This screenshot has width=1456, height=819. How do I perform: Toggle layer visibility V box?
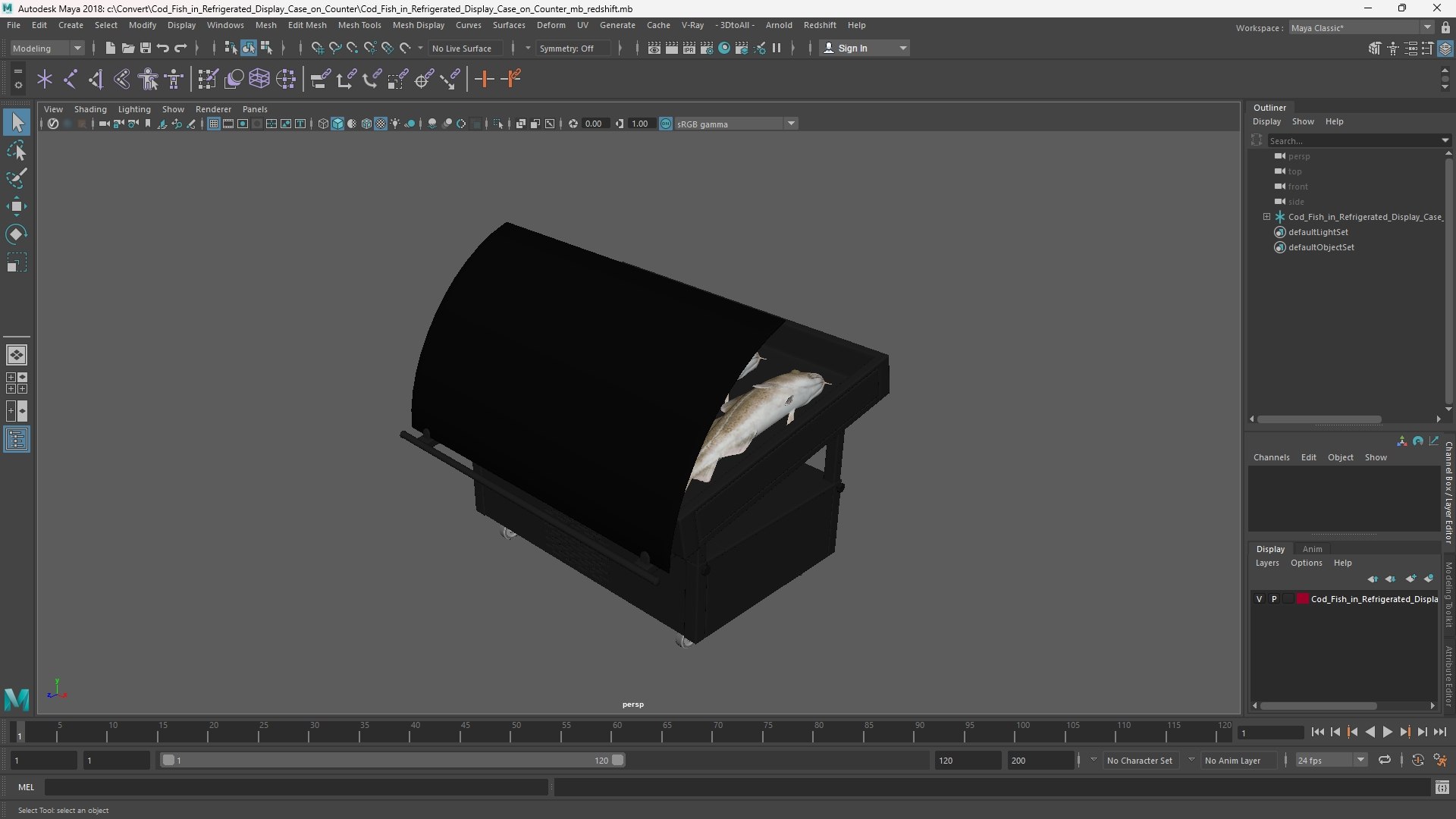(x=1260, y=599)
